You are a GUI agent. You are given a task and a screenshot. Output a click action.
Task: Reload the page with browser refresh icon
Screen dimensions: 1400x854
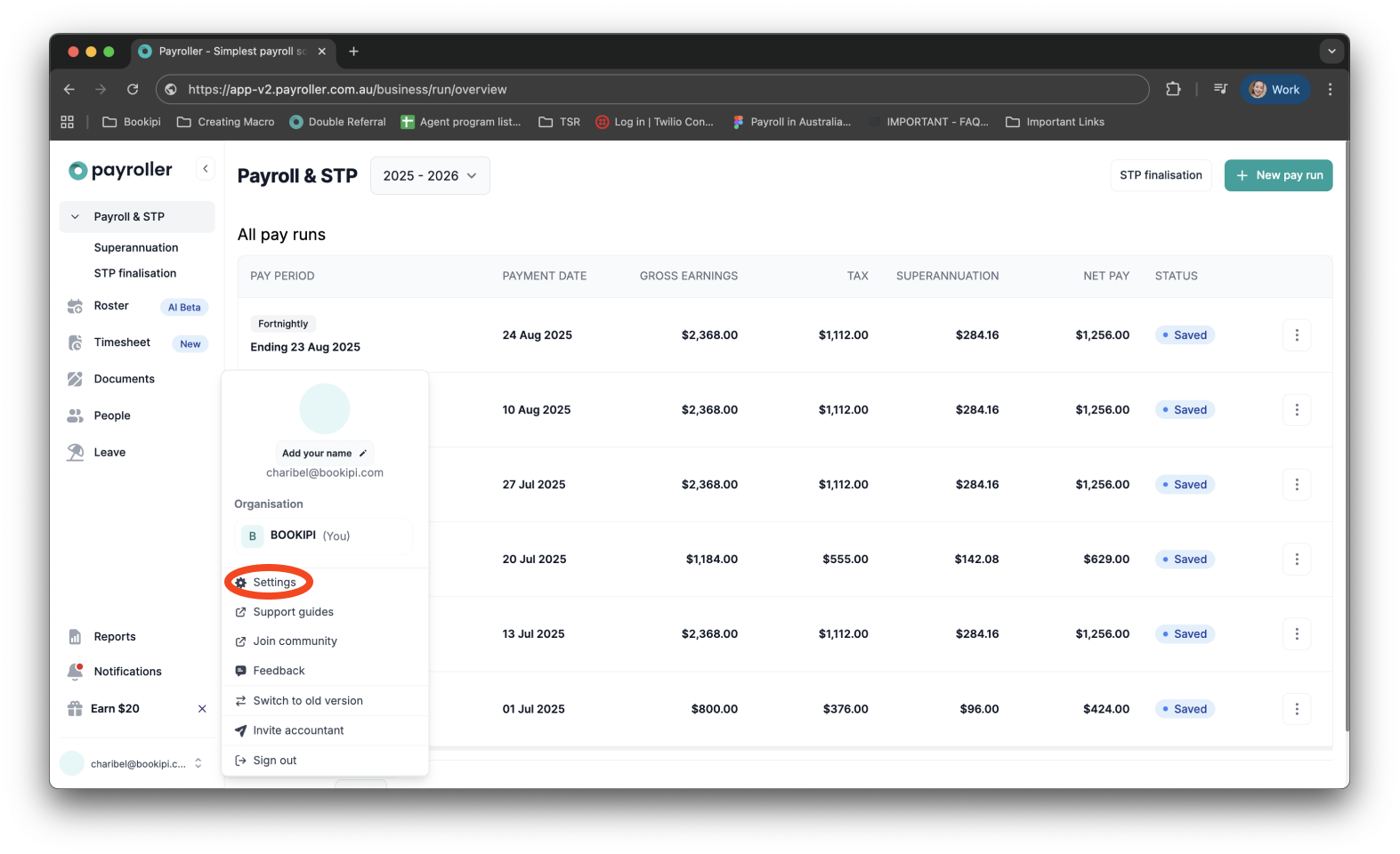133,89
